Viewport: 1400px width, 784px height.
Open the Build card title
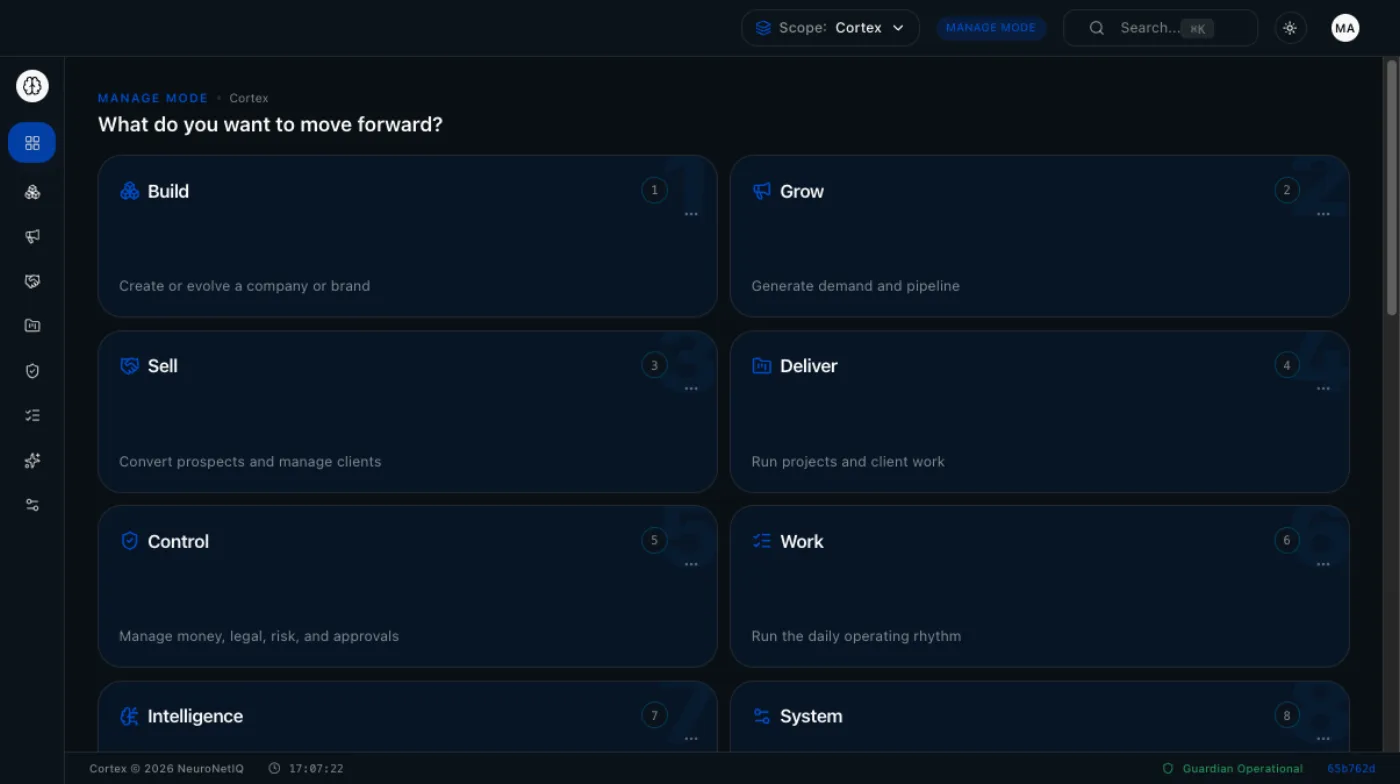(168, 191)
